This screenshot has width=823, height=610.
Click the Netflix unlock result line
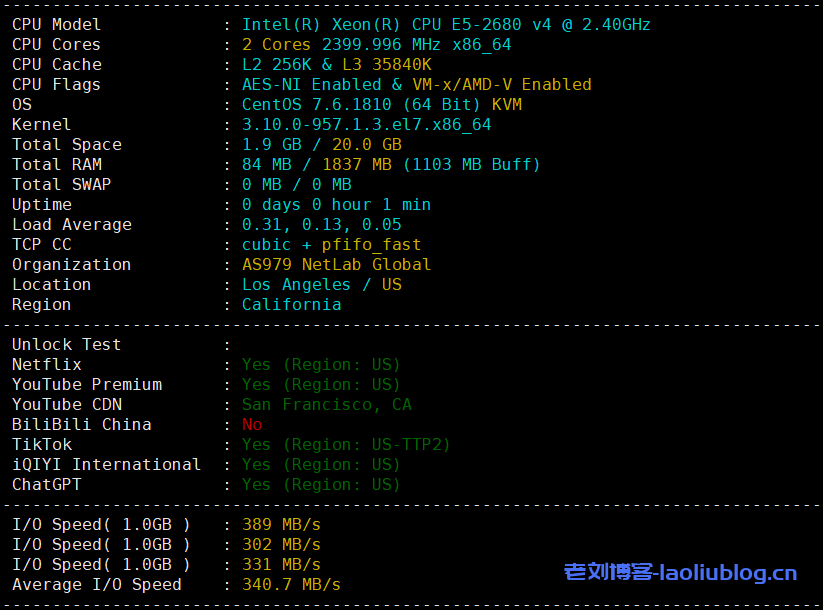[320, 364]
